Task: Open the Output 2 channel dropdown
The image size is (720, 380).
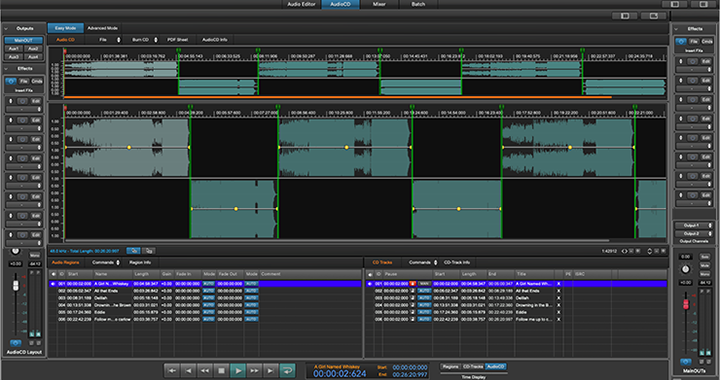Action: [694, 234]
